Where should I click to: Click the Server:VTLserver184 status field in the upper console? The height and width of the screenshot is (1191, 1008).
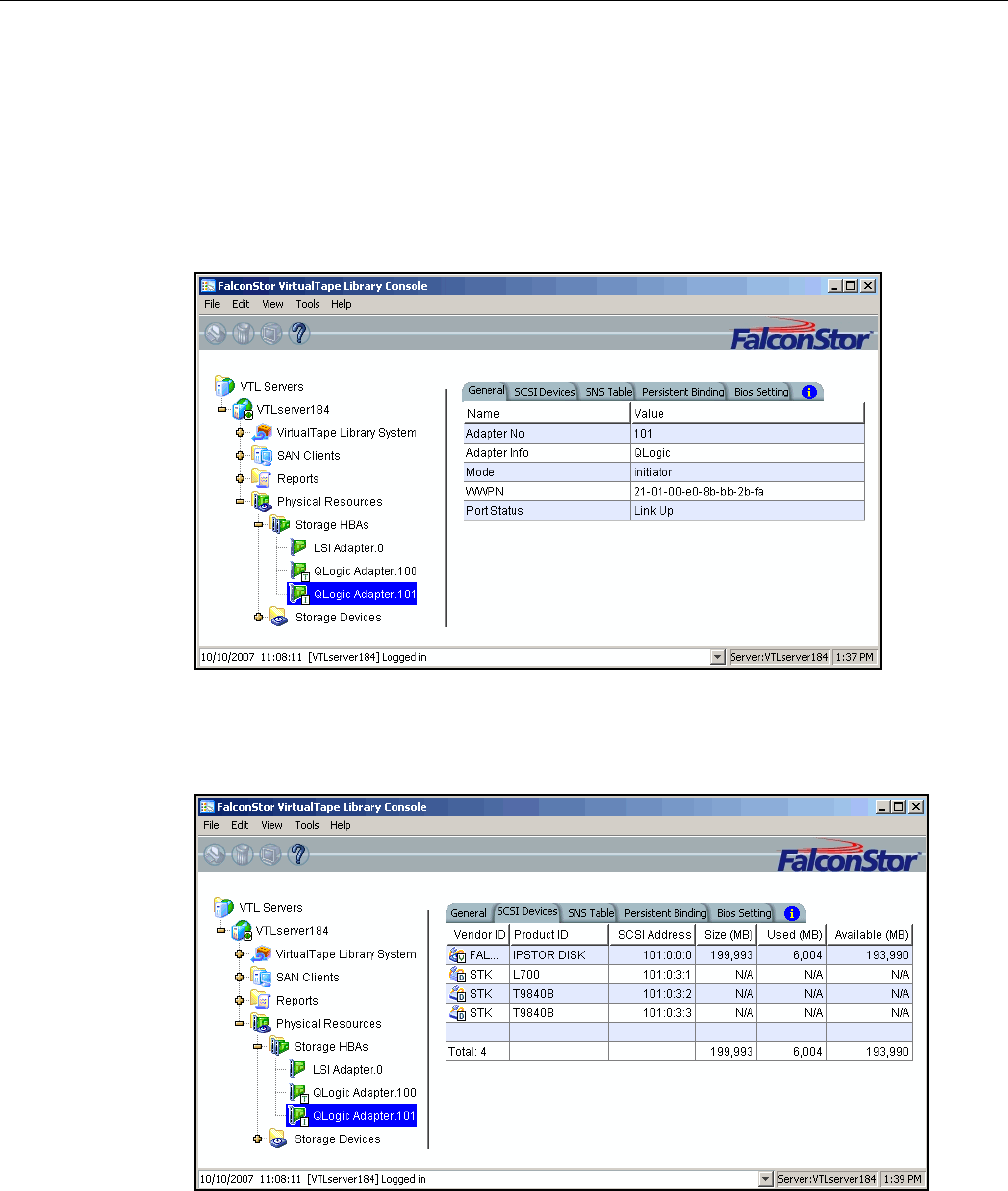tap(779, 657)
